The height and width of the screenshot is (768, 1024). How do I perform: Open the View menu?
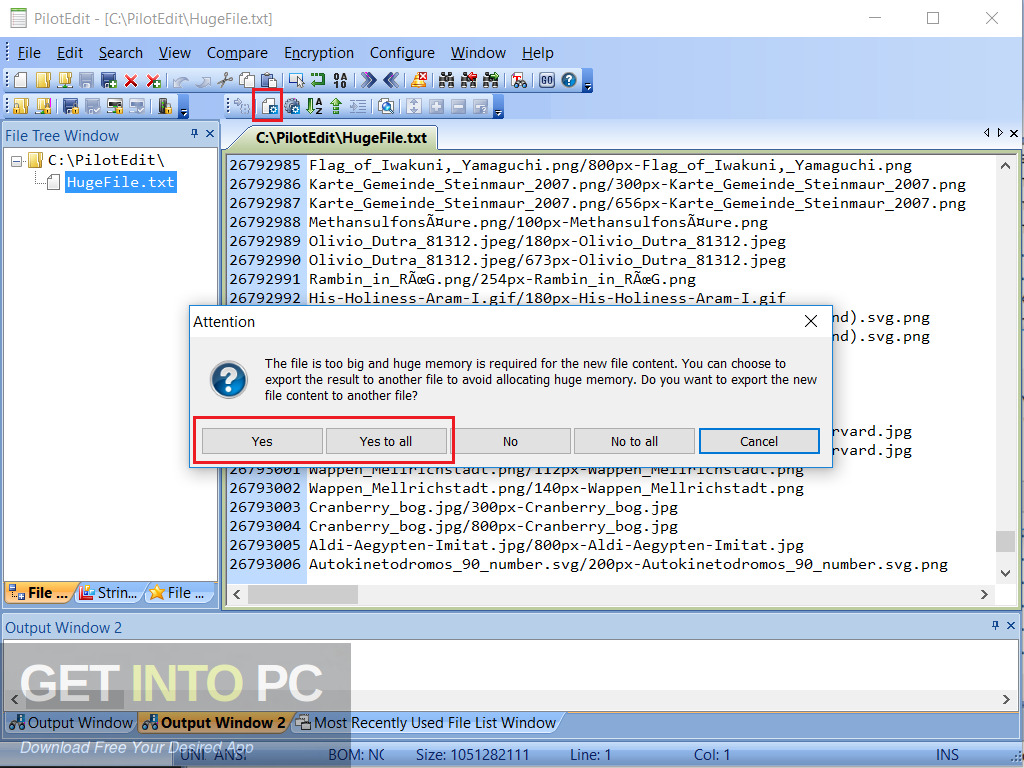point(174,53)
